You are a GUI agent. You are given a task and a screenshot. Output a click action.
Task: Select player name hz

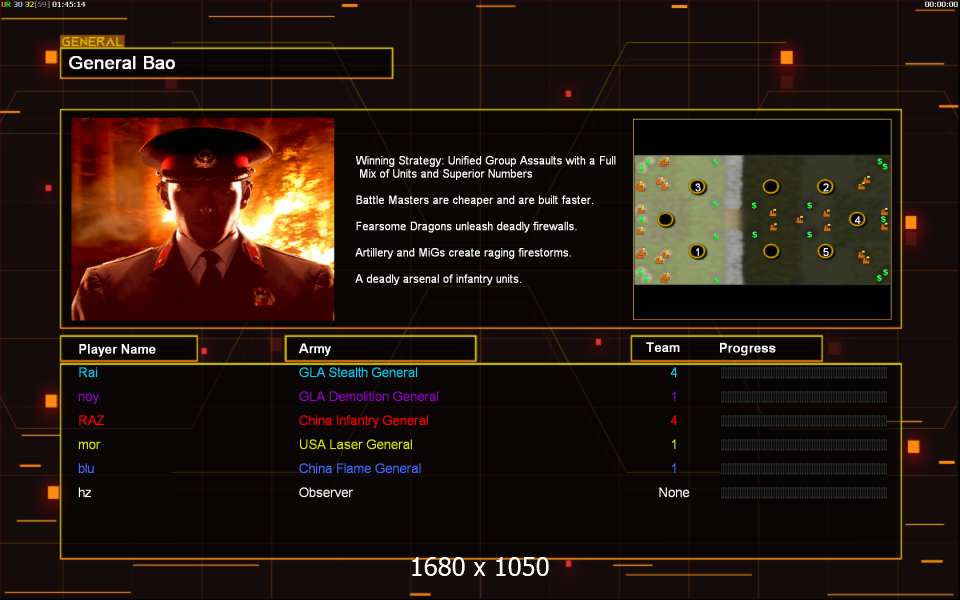coord(84,492)
